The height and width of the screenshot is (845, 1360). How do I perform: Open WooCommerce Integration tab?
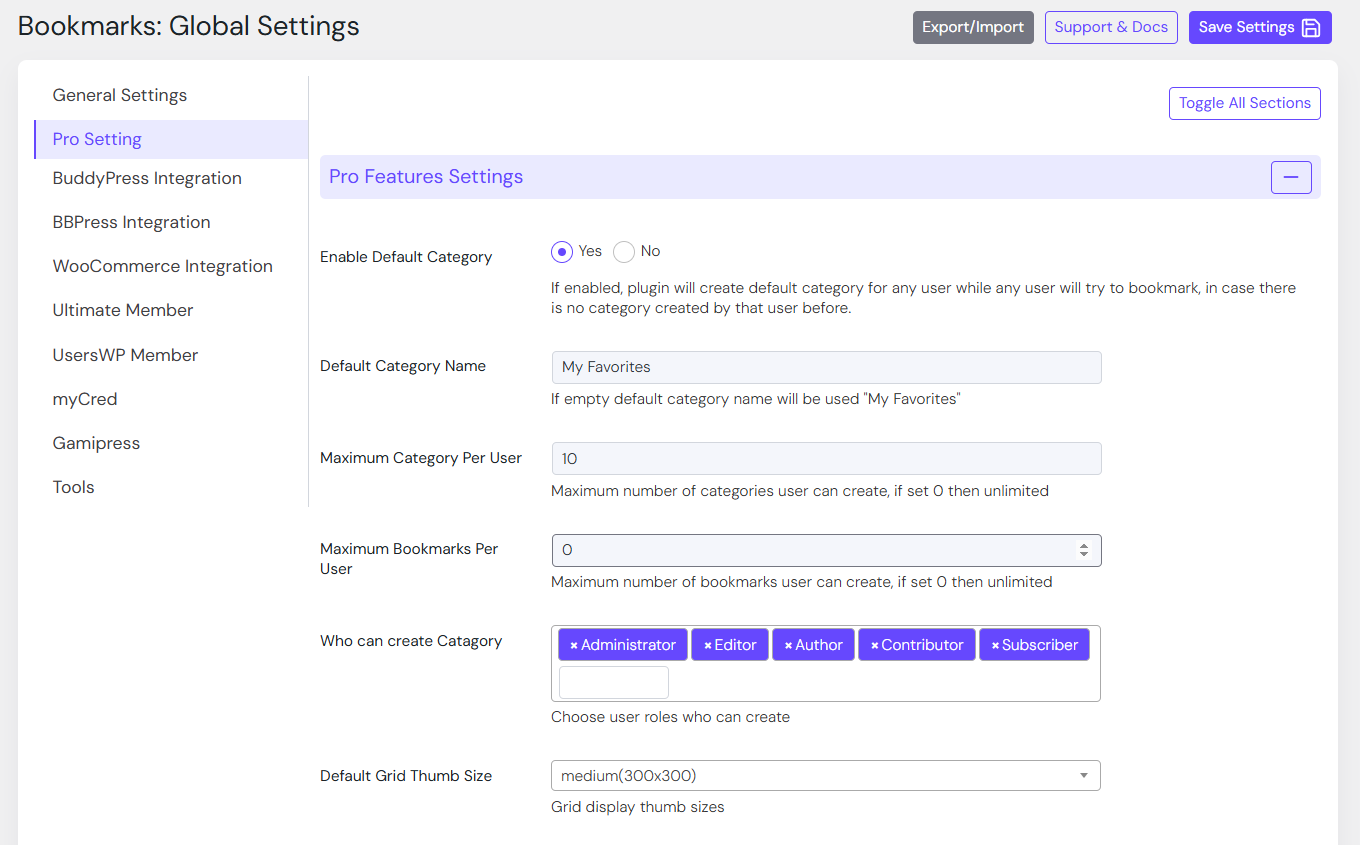point(162,266)
